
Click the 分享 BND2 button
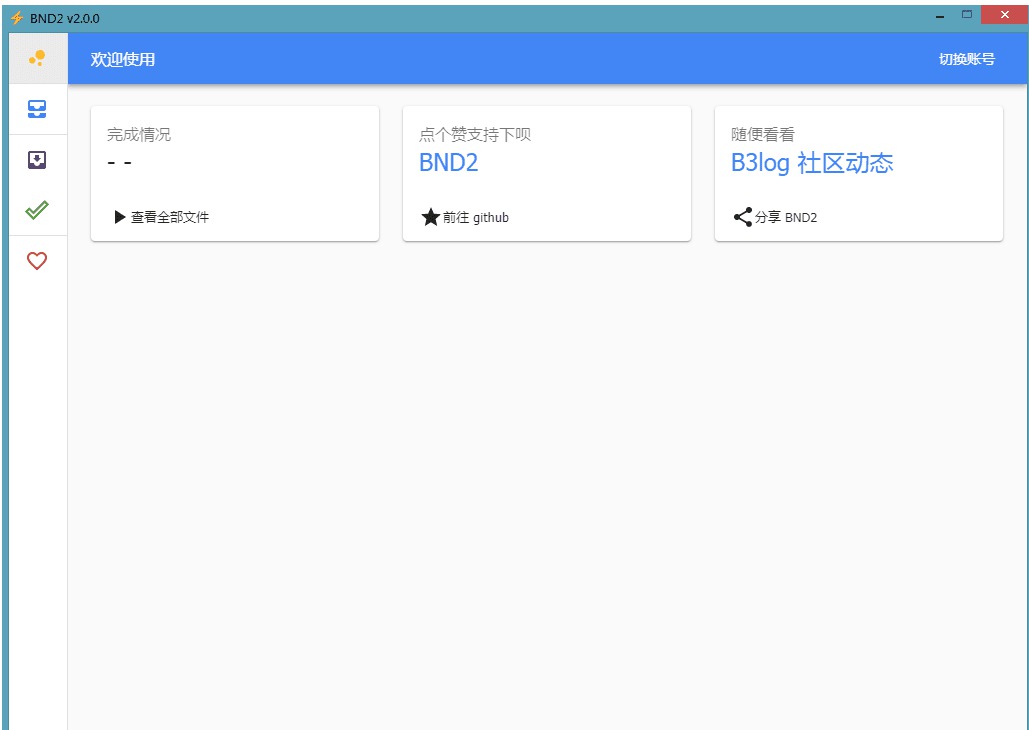775,217
